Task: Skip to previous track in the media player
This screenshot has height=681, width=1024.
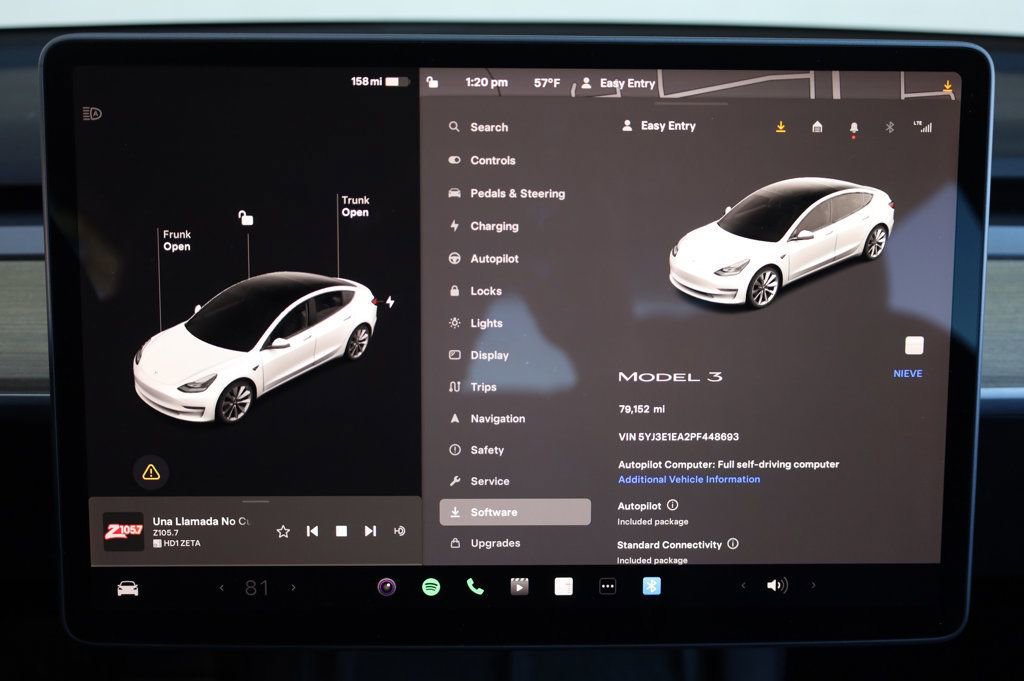Action: click(312, 531)
